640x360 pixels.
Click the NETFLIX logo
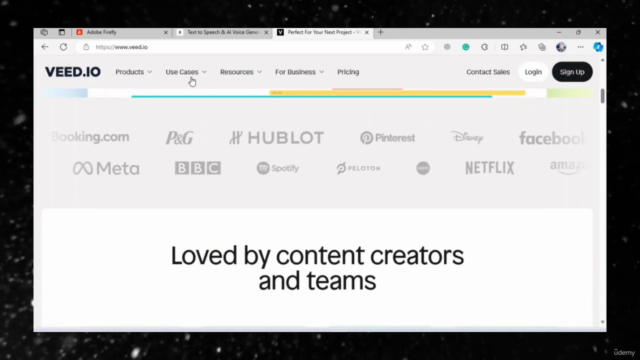(x=489, y=168)
